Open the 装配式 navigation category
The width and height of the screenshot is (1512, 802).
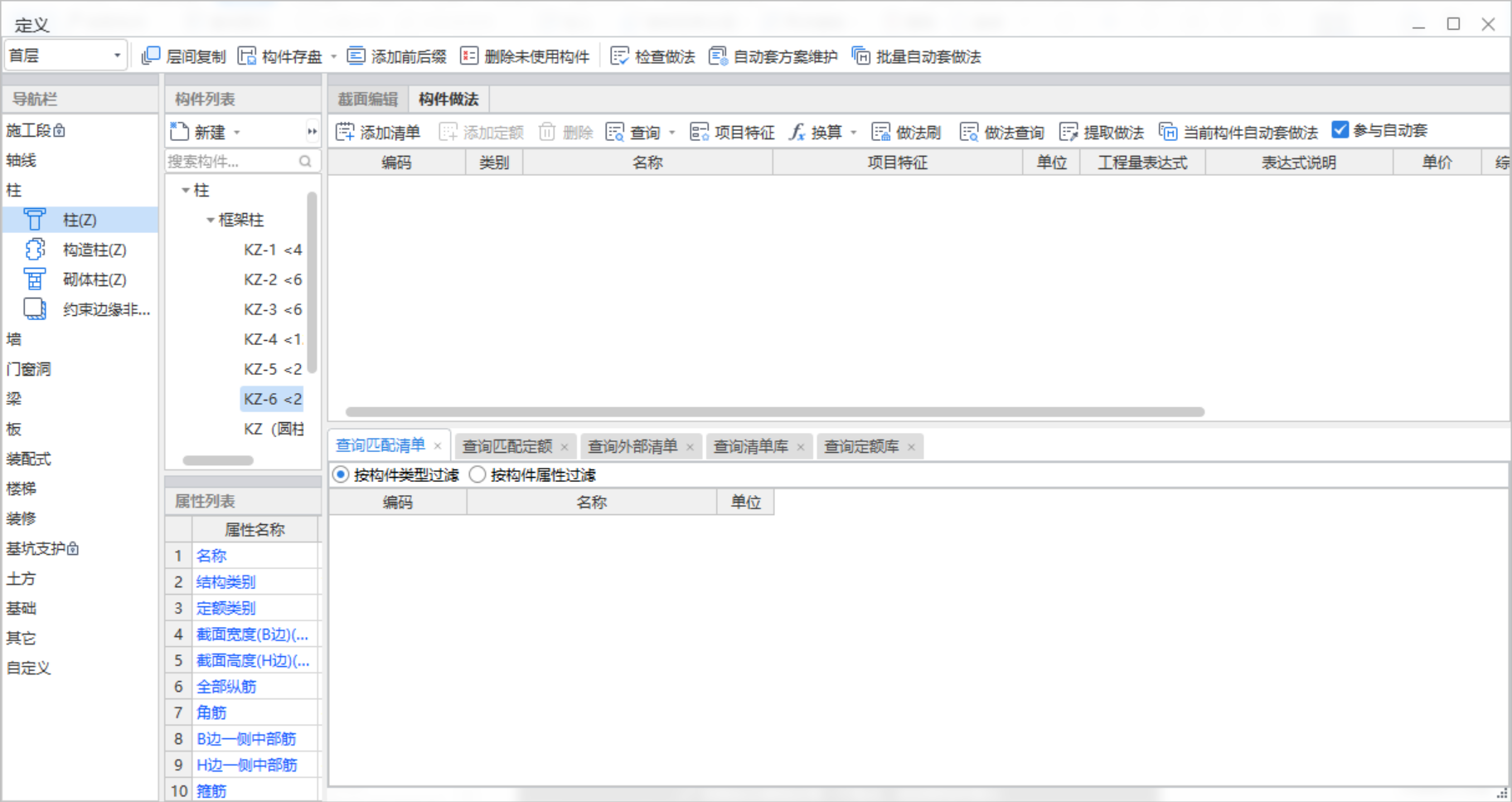click(x=28, y=459)
